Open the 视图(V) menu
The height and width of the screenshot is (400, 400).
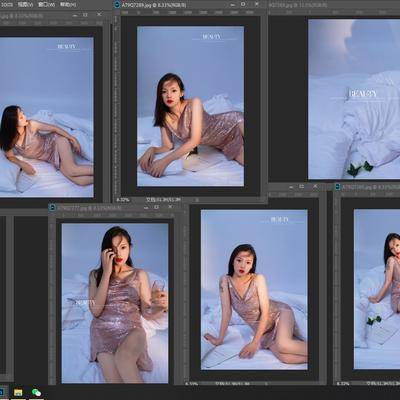pos(25,4)
